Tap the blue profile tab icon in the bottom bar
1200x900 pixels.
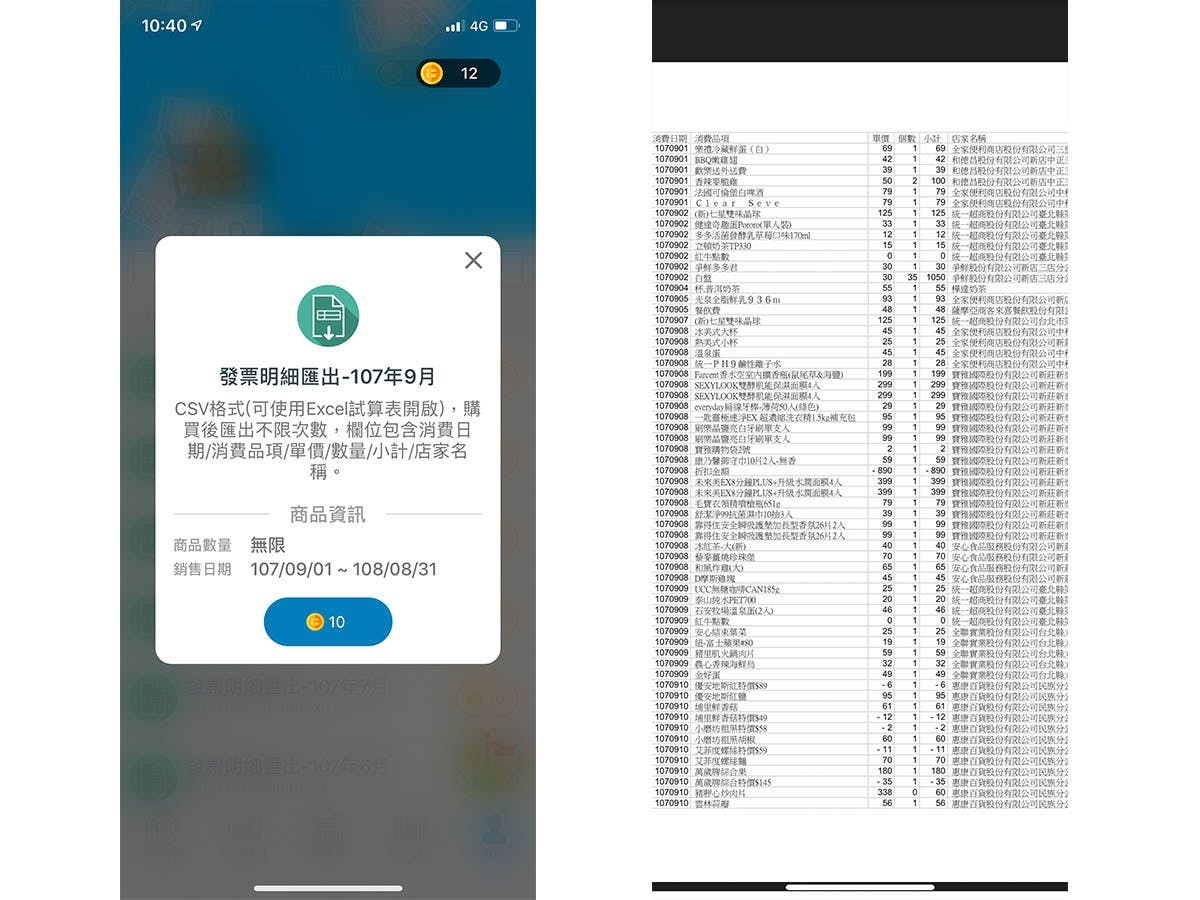coord(494,832)
